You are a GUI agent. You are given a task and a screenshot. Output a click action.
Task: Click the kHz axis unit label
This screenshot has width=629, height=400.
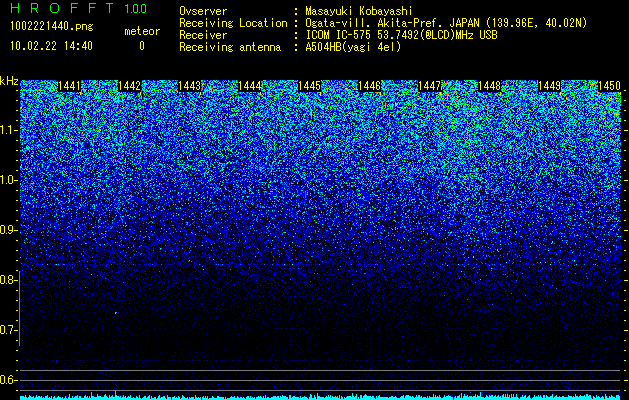click(x=9, y=81)
